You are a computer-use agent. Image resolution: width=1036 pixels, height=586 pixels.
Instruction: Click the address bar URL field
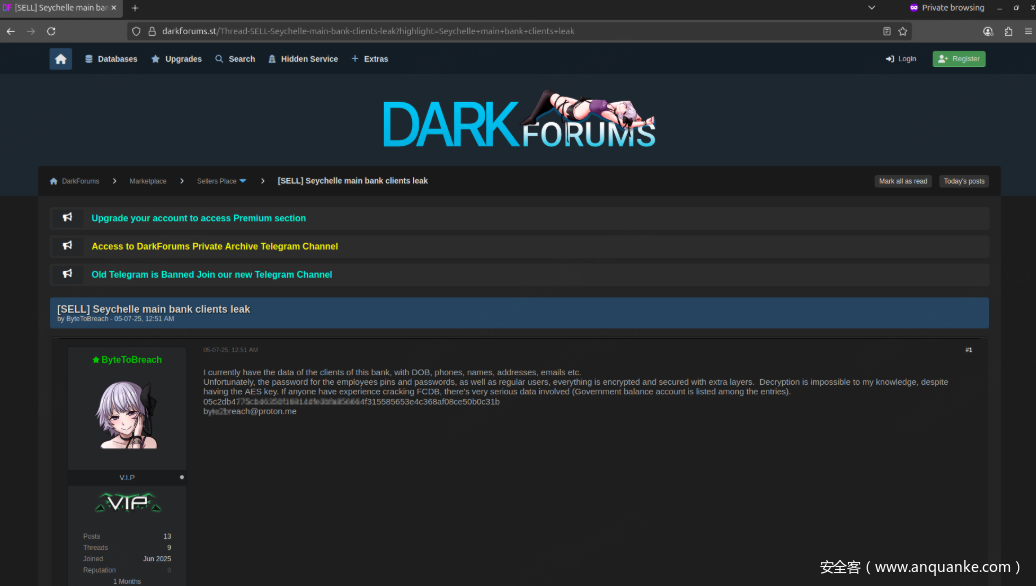[x=500, y=31]
